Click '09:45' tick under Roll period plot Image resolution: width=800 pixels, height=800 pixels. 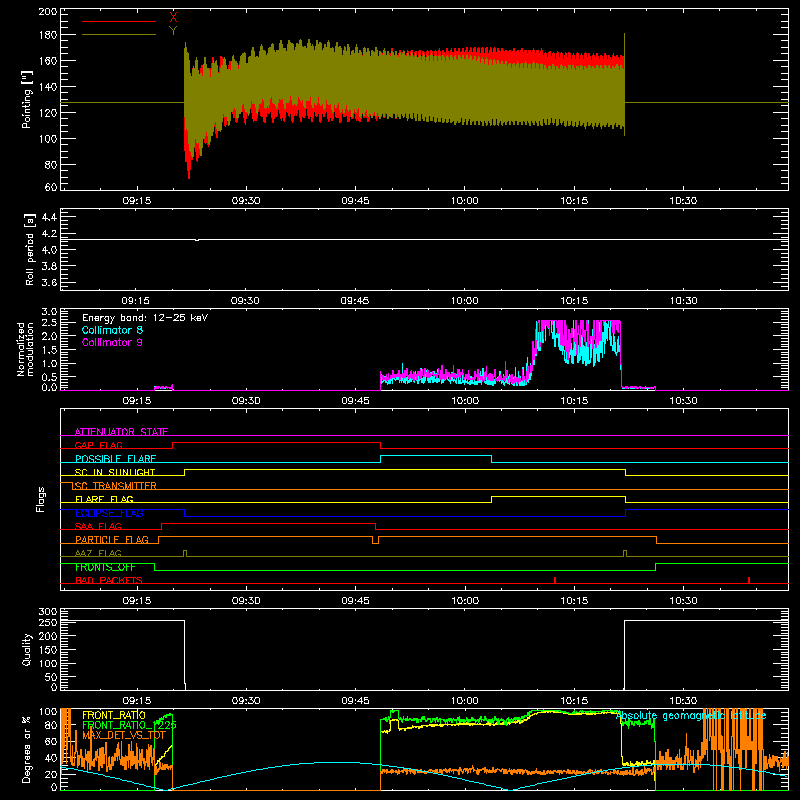(355, 301)
